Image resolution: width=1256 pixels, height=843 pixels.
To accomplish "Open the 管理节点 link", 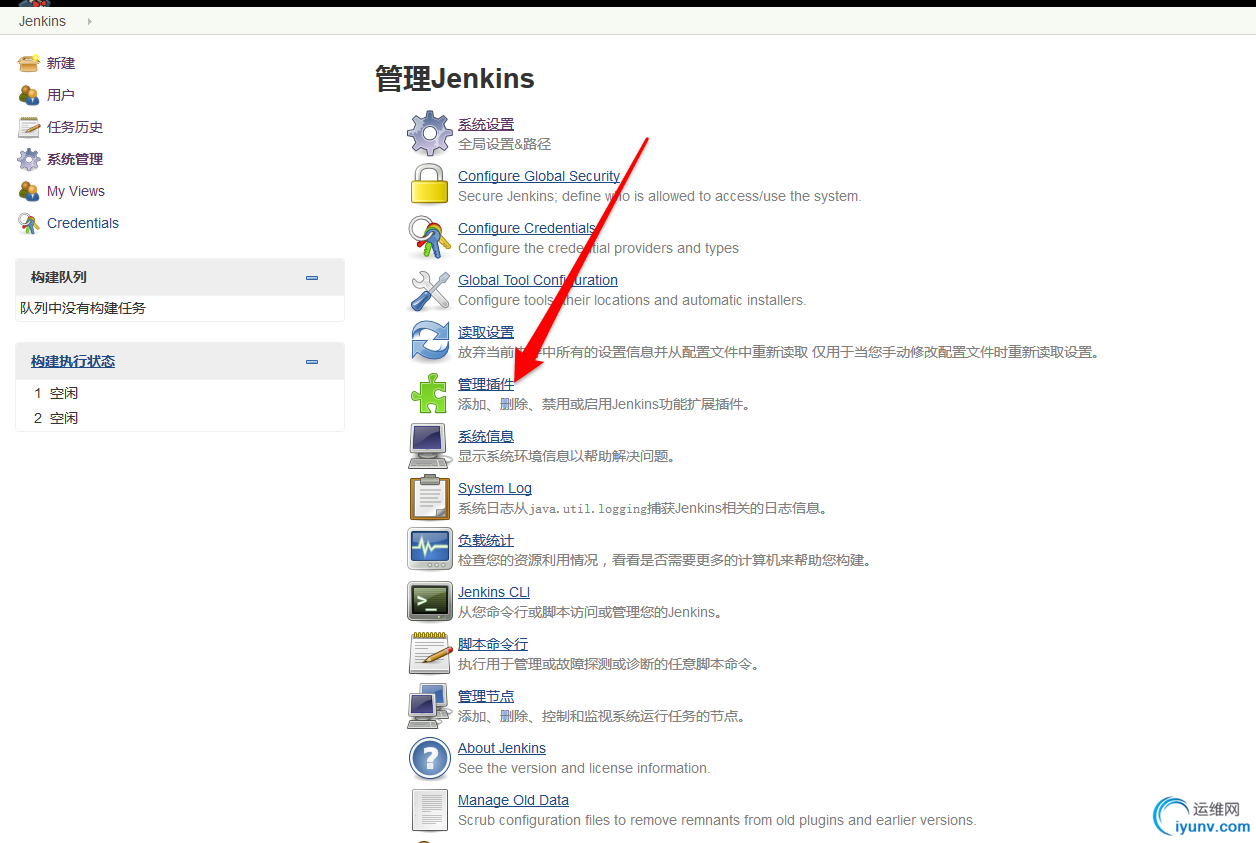I will (486, 696).
